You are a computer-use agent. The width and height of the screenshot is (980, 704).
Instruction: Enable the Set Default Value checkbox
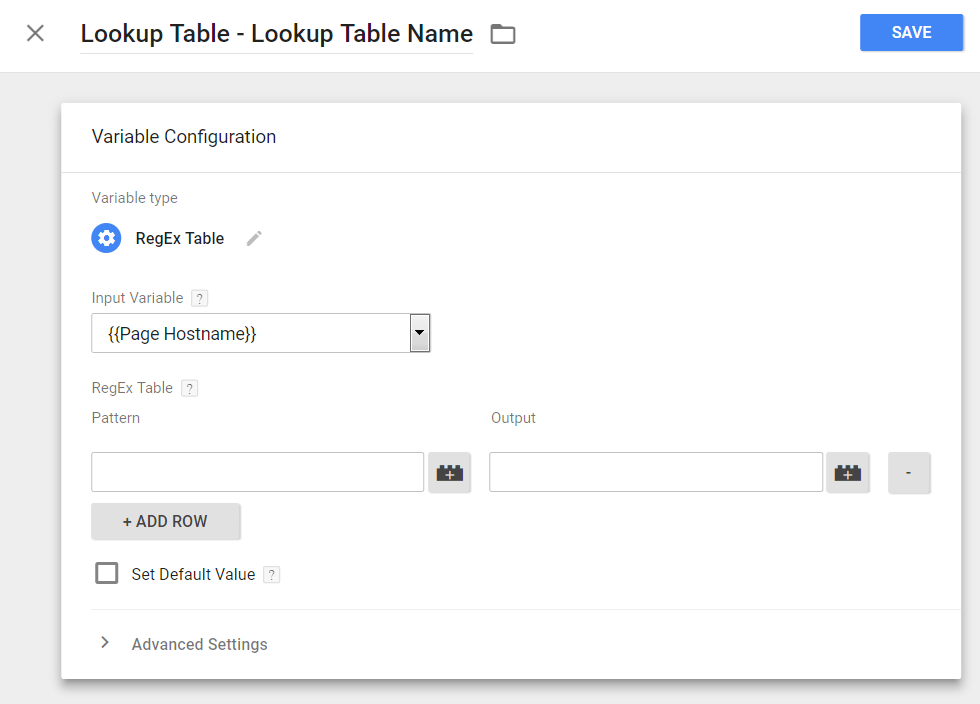(106, 573)
